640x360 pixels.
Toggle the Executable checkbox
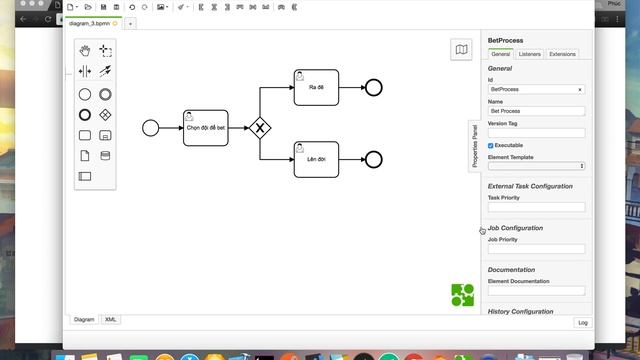point(491,145)
